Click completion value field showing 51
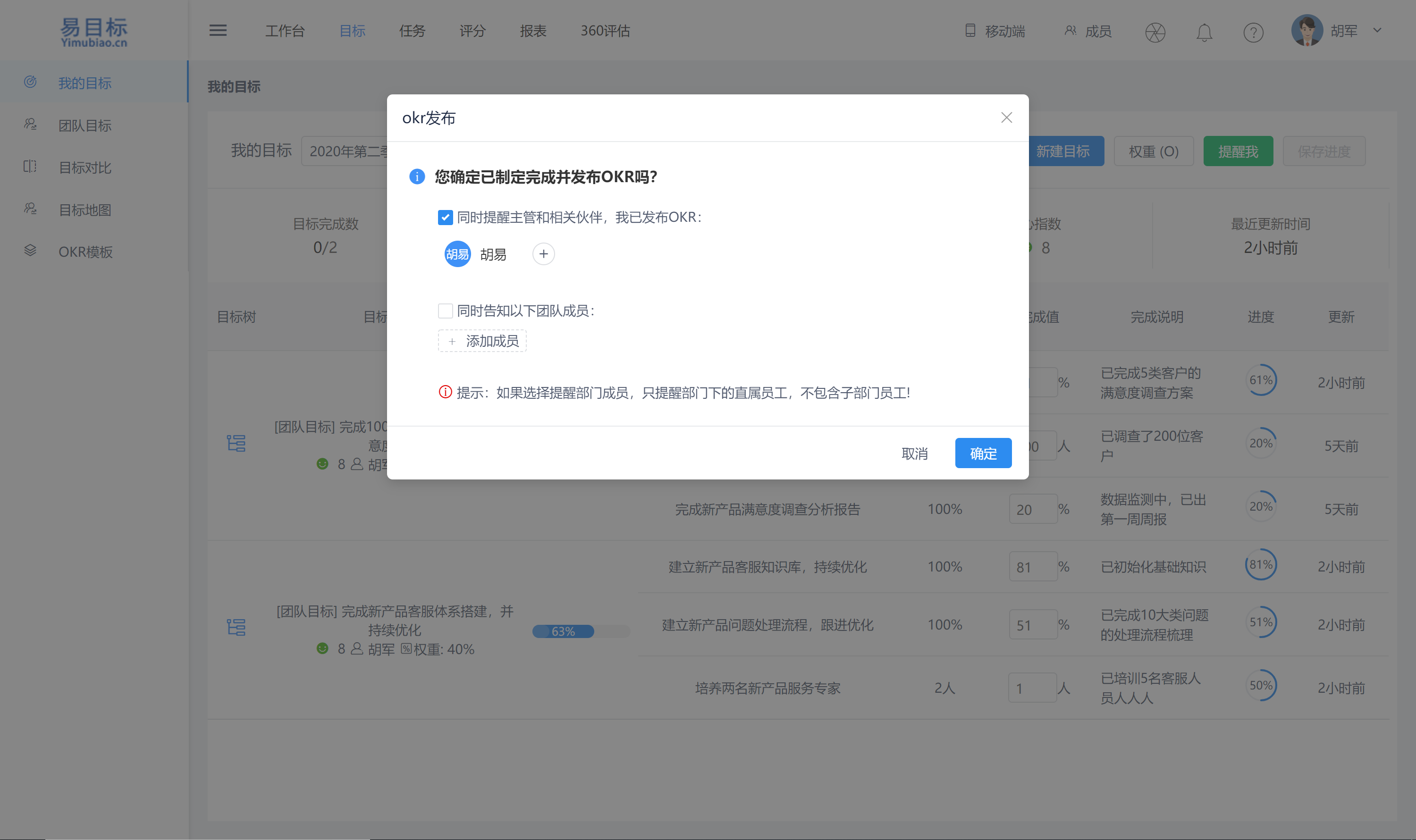 [x=1033, y=625]
